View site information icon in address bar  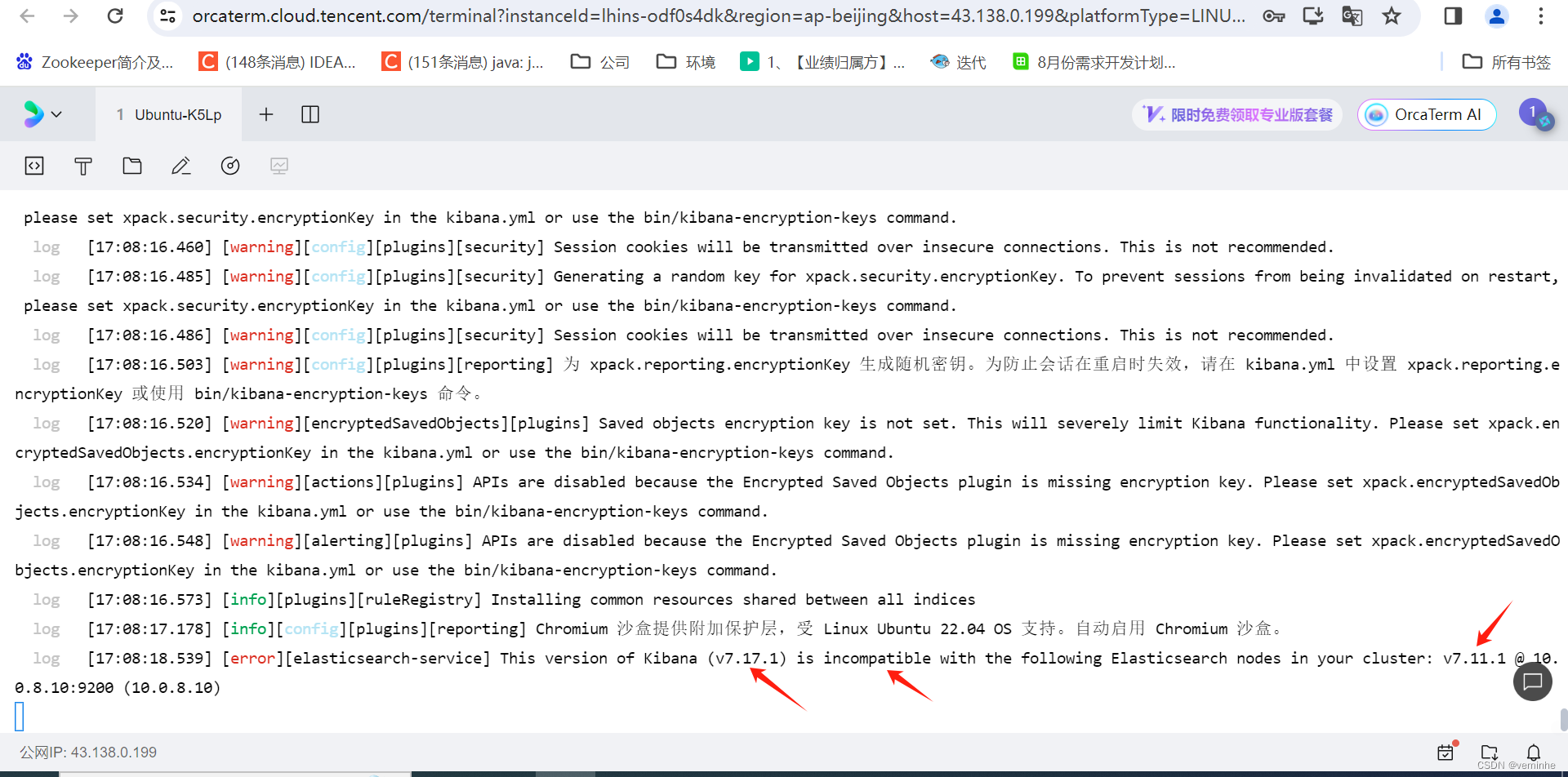[x=167, y=16]
